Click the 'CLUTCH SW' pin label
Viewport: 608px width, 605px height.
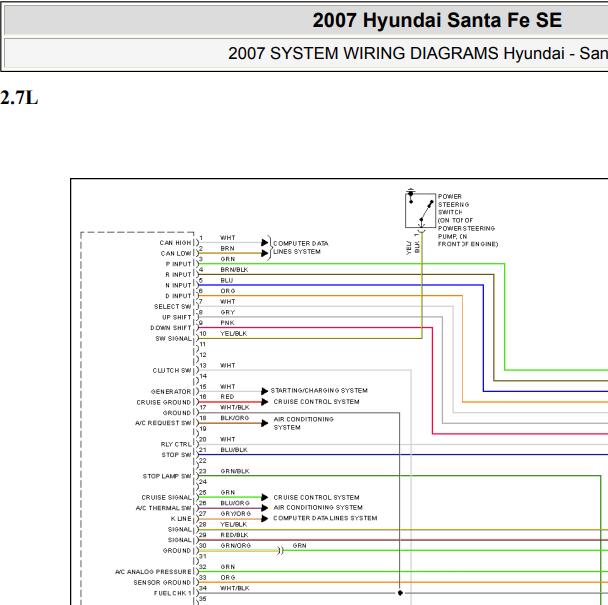[172, 371]
